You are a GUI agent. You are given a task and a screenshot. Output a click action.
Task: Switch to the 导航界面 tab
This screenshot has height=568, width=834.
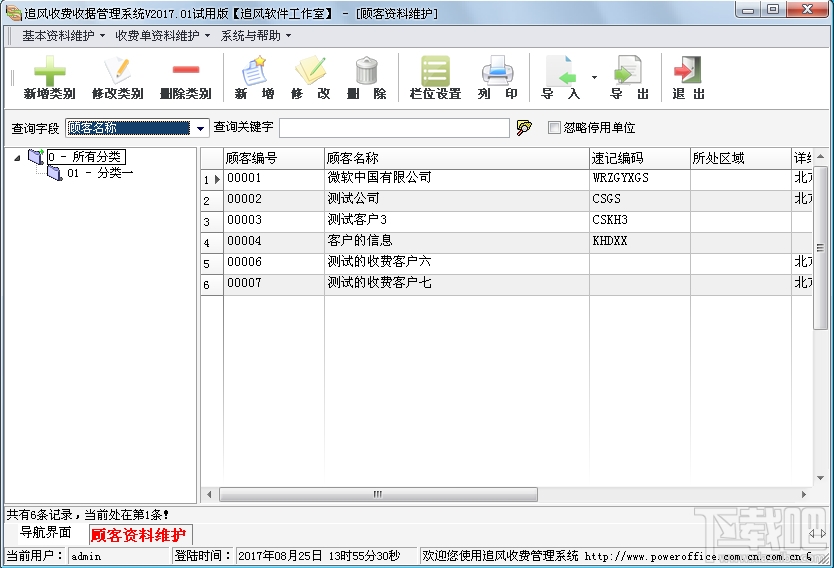click(46, 532)
